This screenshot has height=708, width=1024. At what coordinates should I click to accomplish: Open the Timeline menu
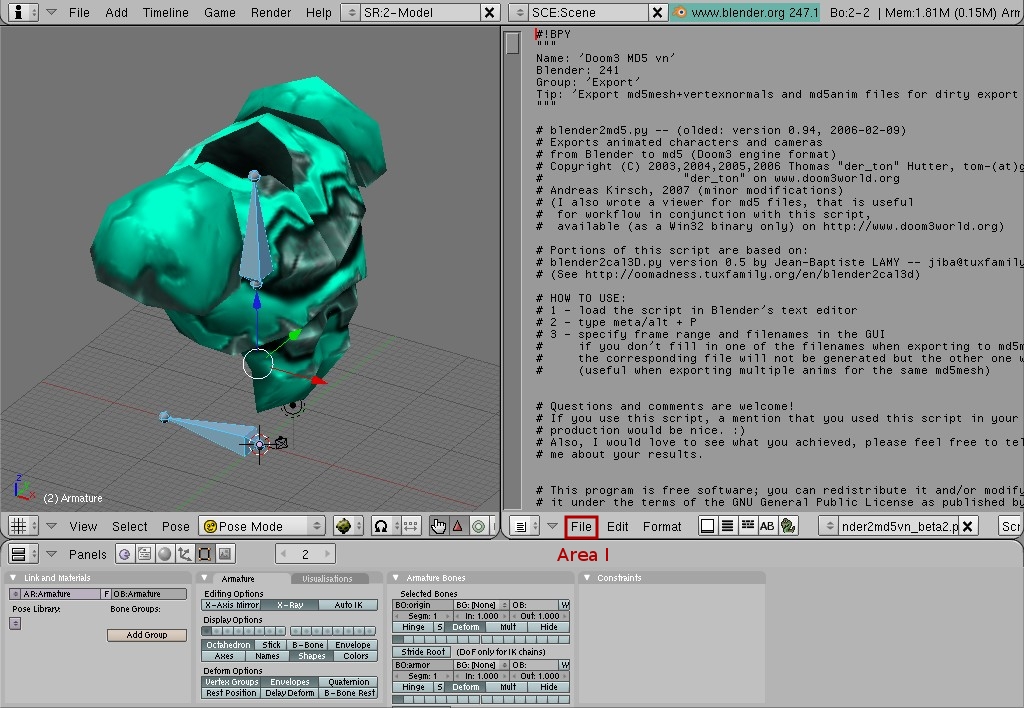[165, 12]
